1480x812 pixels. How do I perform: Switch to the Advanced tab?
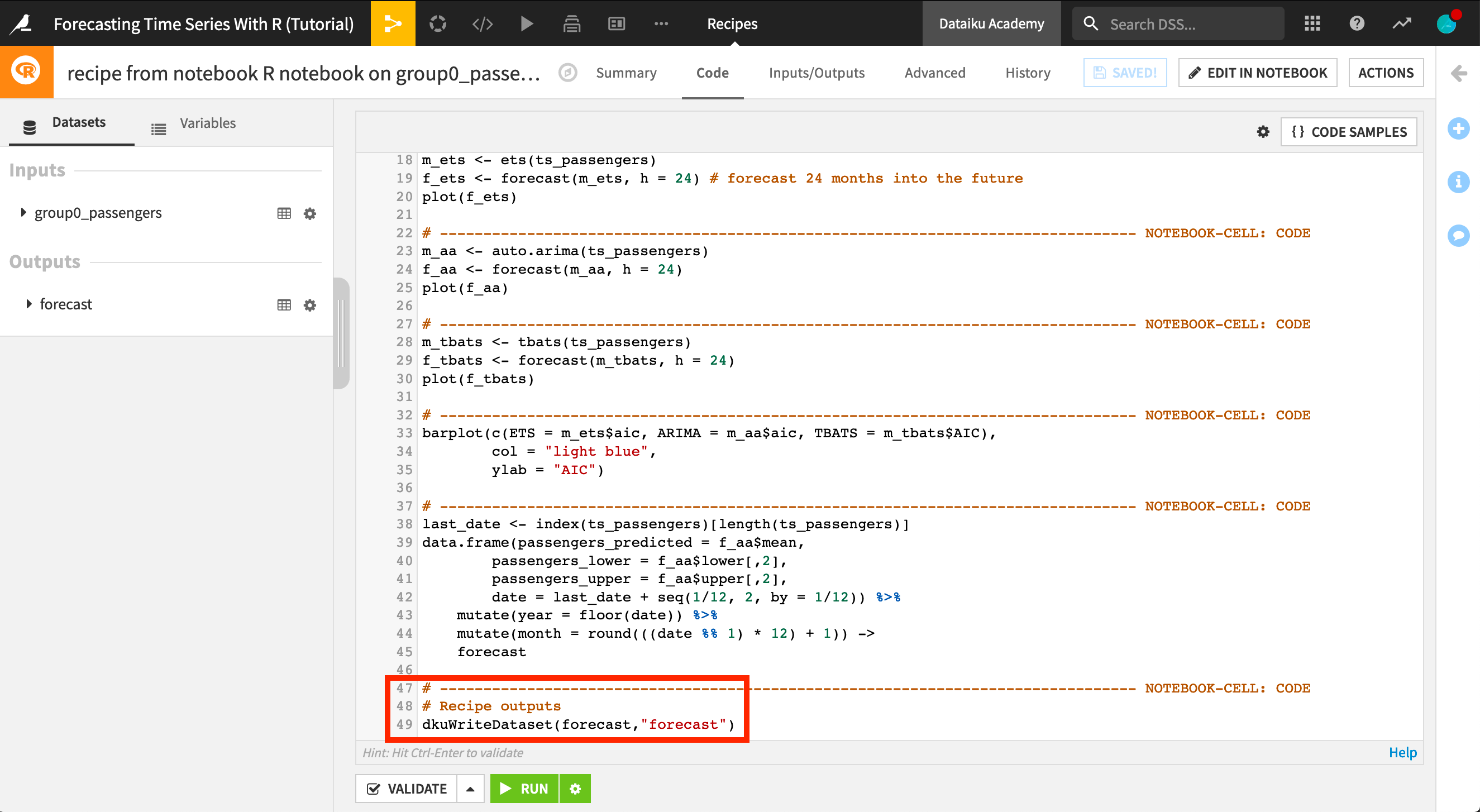(x=935, y=73)
